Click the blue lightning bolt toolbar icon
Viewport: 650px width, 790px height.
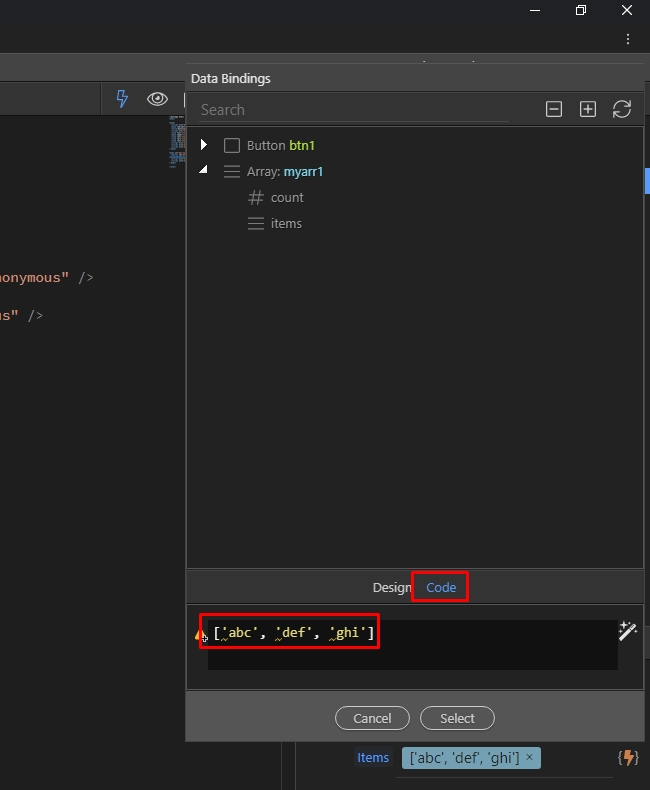tap(122, 98)
